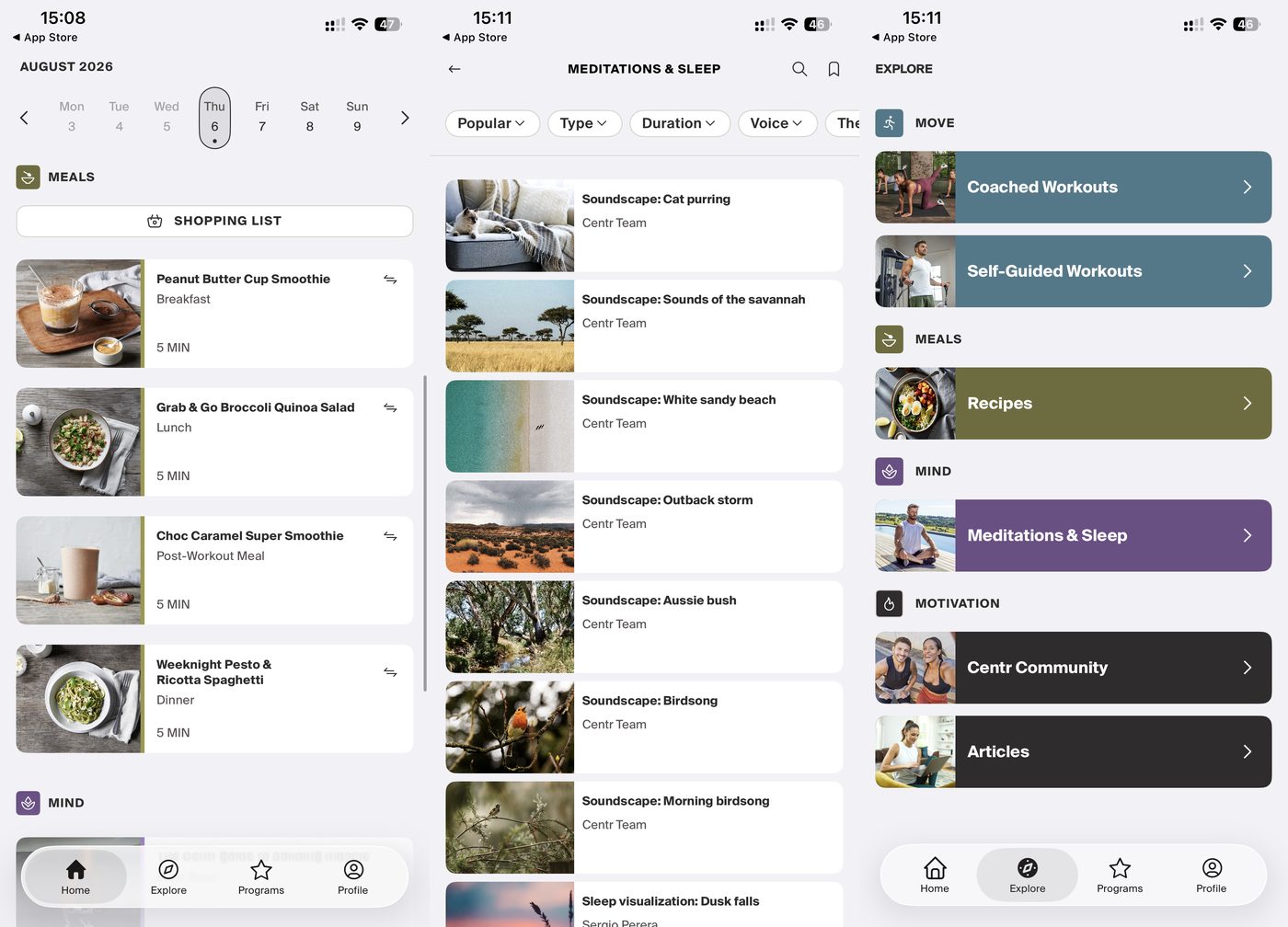Return to App Store on Explore screen
1288x927 pixels.
(904, 38)
